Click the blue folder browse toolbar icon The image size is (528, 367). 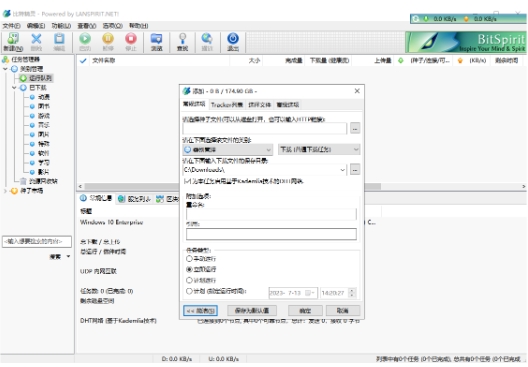(x=156, y=39)
